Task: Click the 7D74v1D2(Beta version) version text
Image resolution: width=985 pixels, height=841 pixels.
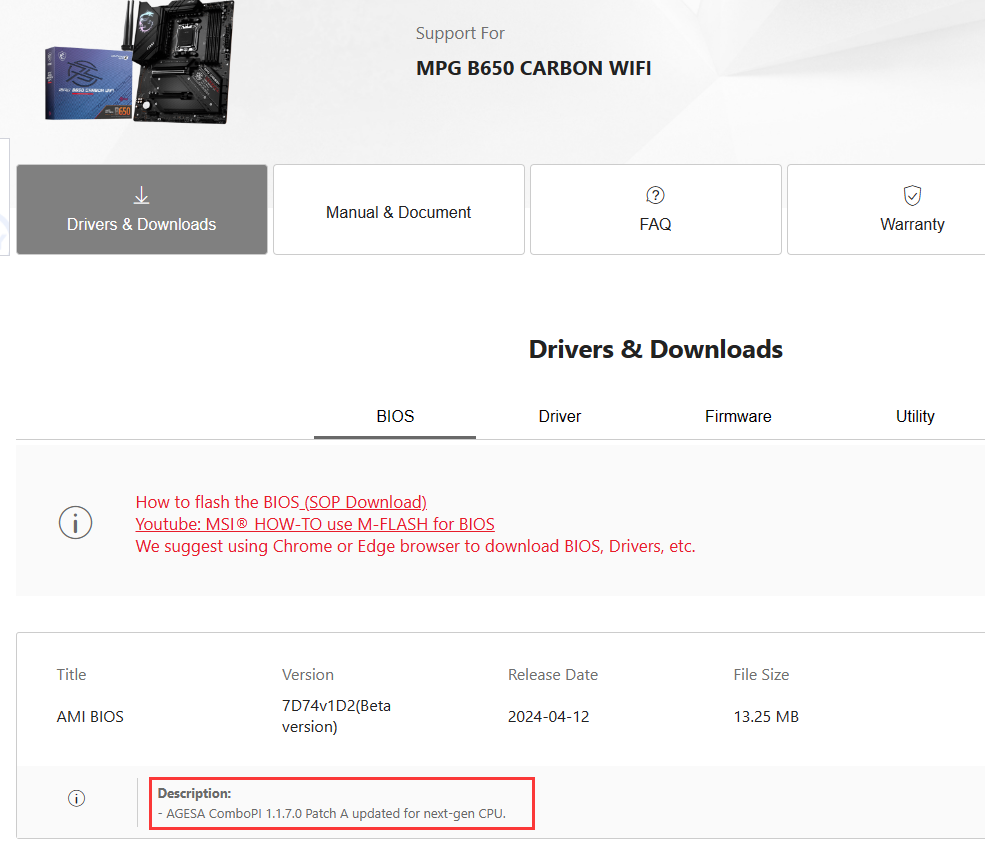Action: 336,716
